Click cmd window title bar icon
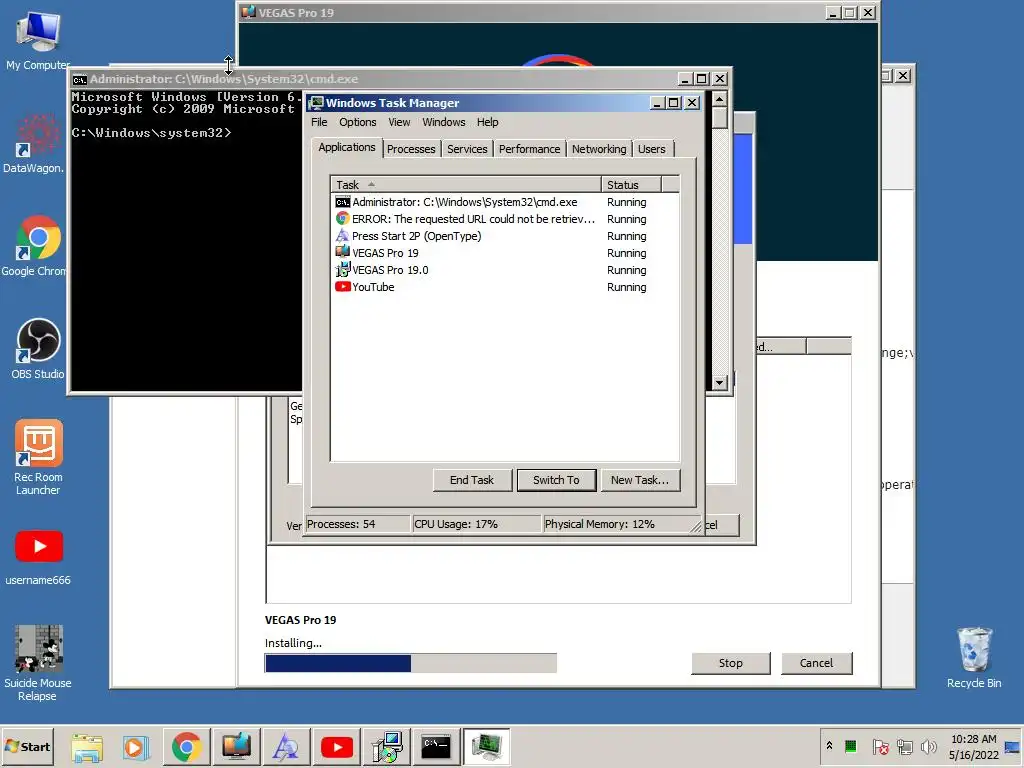Viewport: 1024px width, 768px height. 80,80
